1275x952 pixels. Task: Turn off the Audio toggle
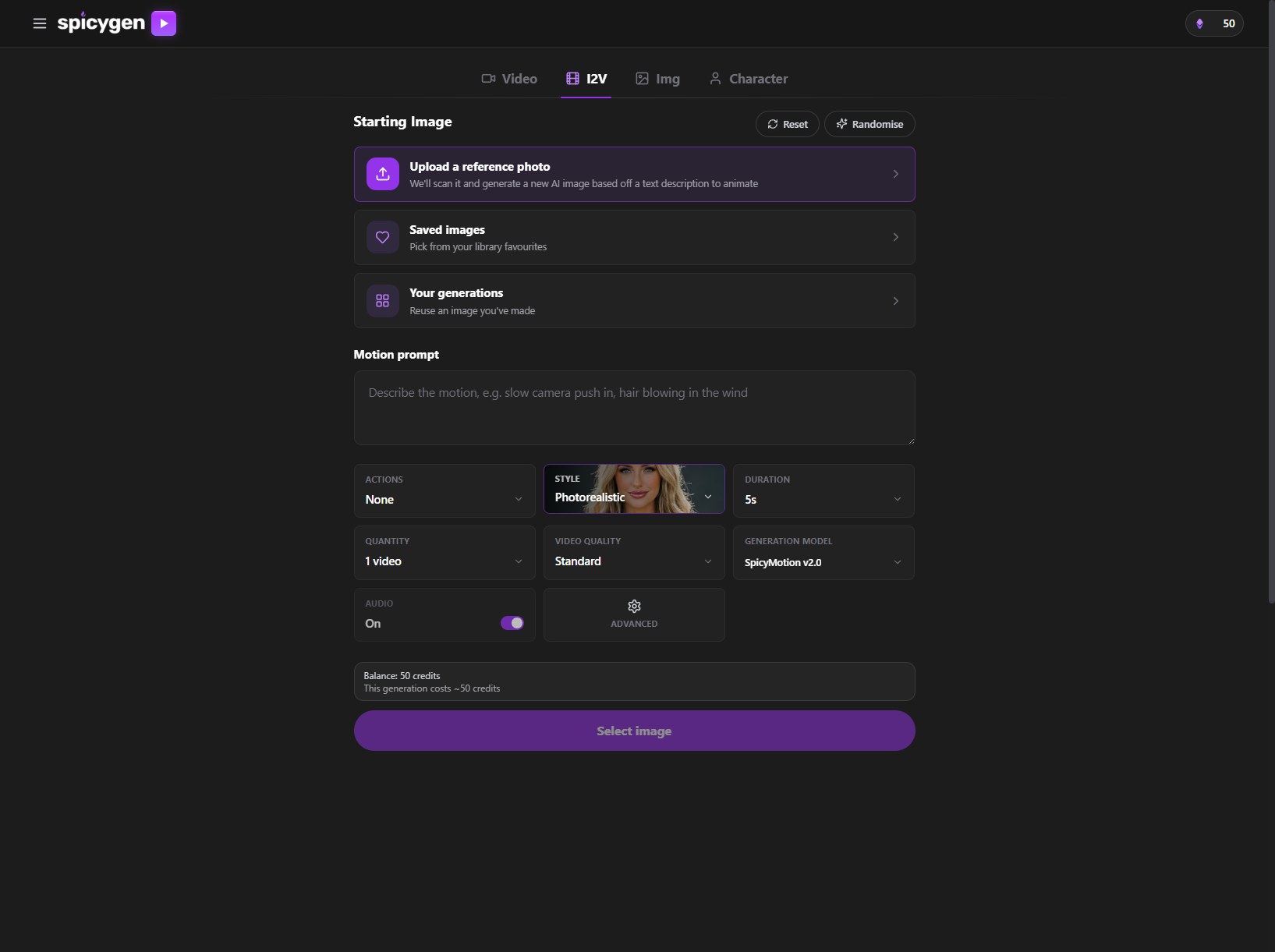tap(512, 623)
